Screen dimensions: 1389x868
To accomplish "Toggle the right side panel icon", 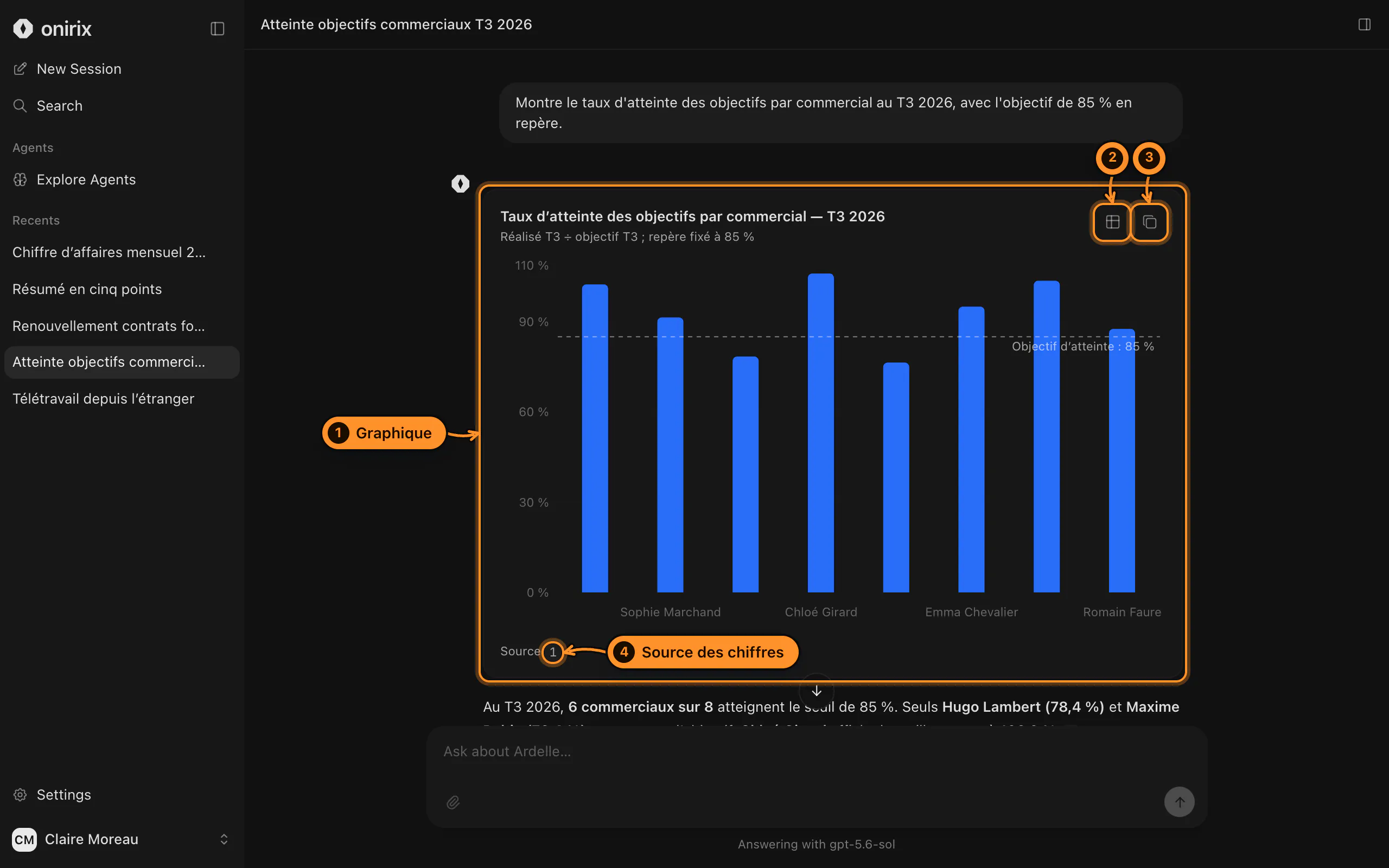I will (1365, 24).
